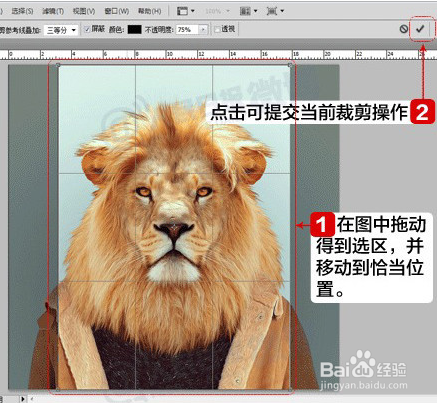Click the crop center point on lion's nose
Screen dimensions: 437x403
click(174, 227)
